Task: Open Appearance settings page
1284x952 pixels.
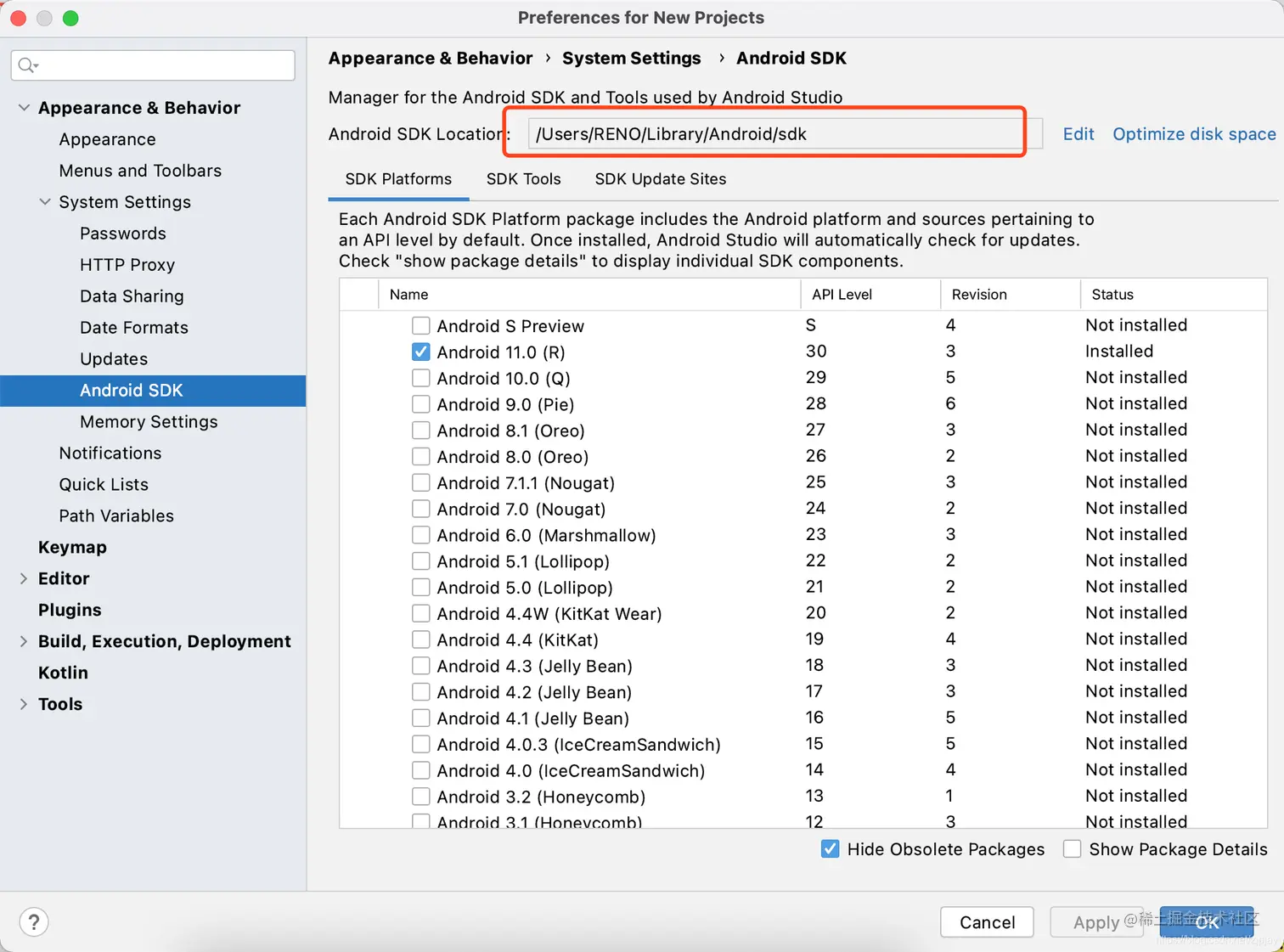Action: tap(107, 139)
